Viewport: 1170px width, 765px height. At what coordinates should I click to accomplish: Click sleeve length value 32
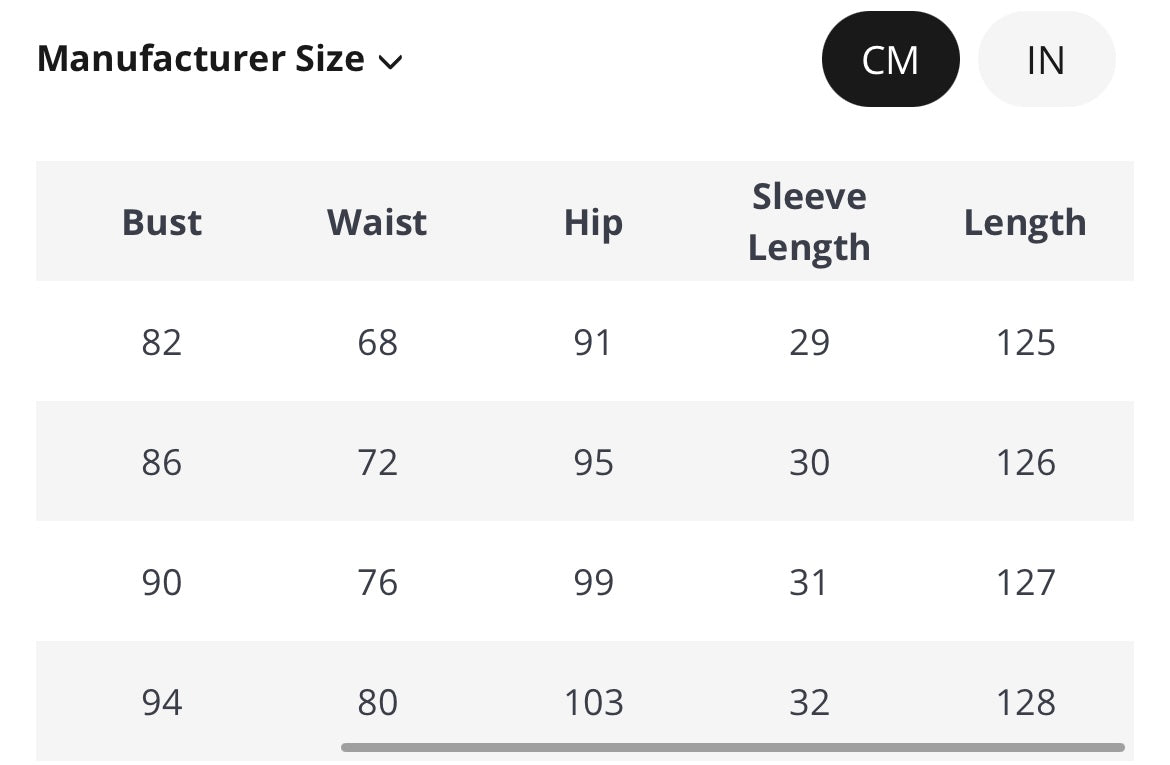click(809, 703)
